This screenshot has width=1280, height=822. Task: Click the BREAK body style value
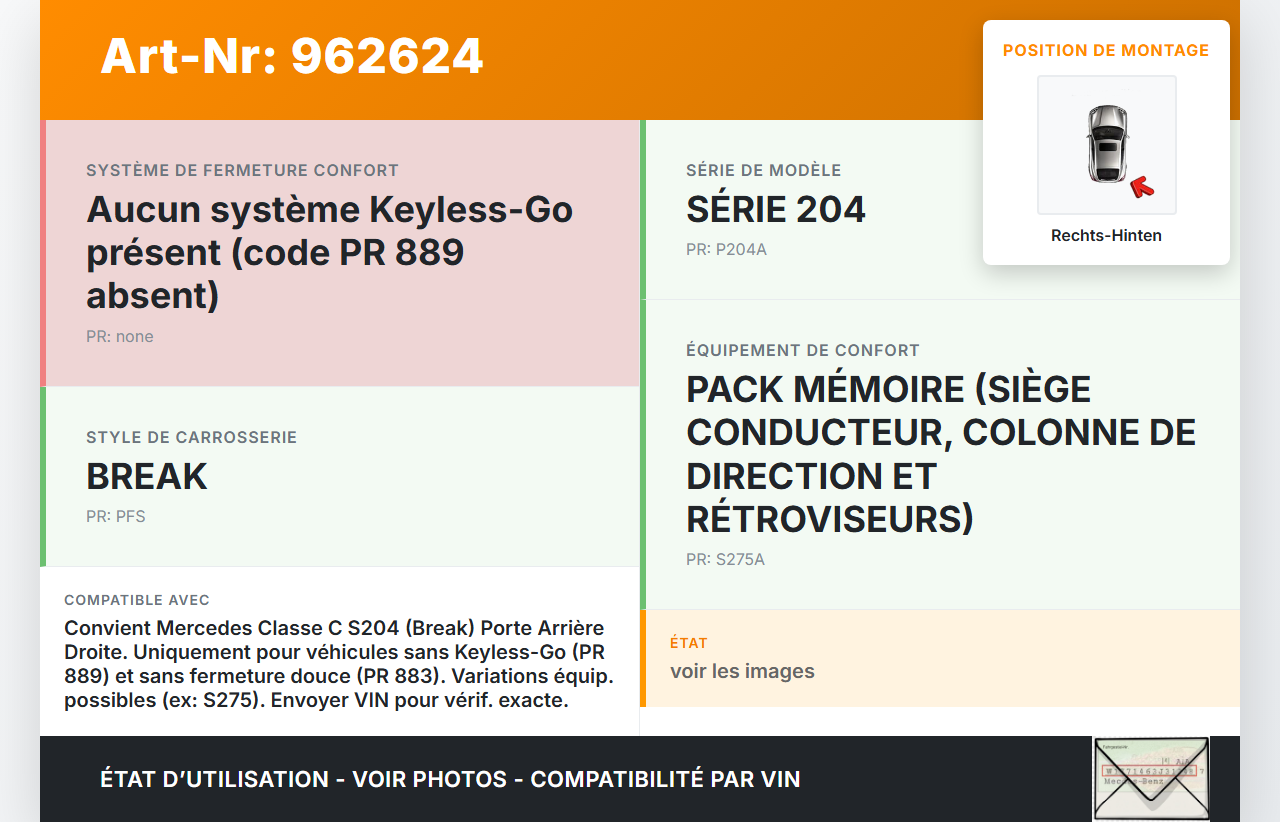pos(147,476)
